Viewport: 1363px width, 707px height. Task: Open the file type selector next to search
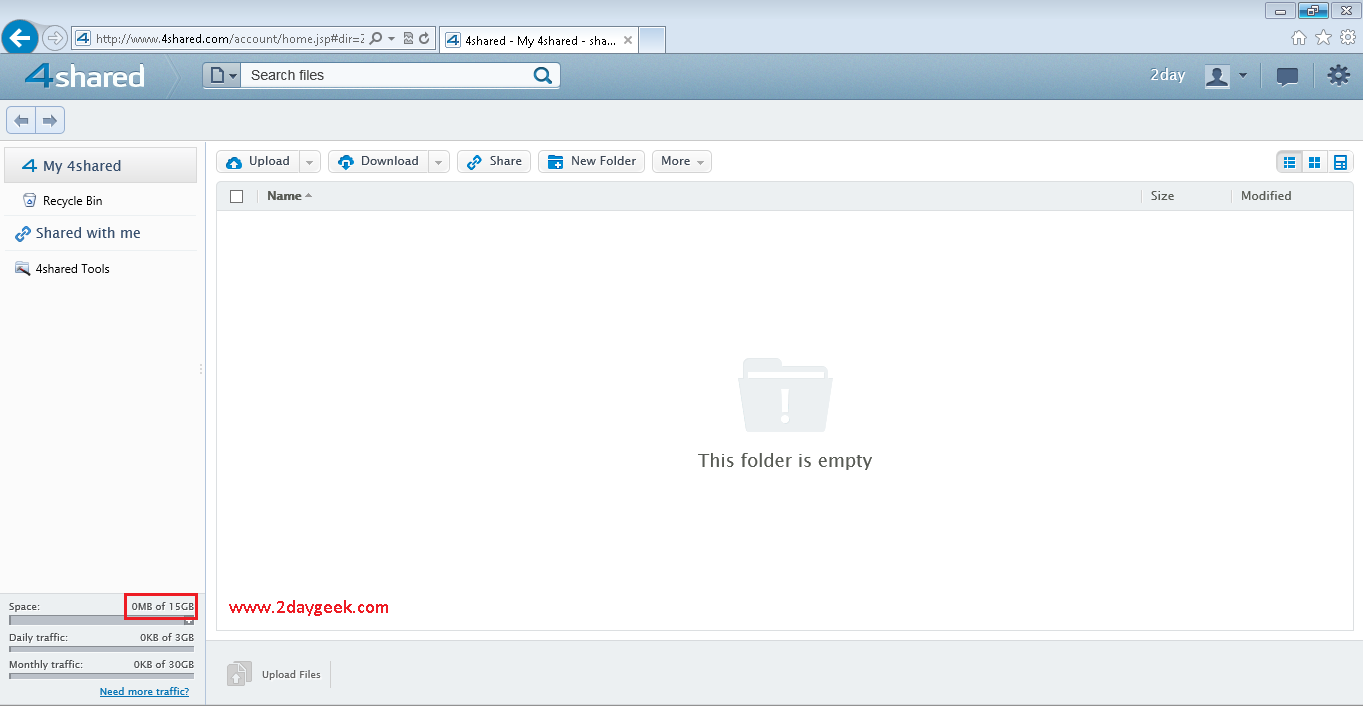[222, 75]
